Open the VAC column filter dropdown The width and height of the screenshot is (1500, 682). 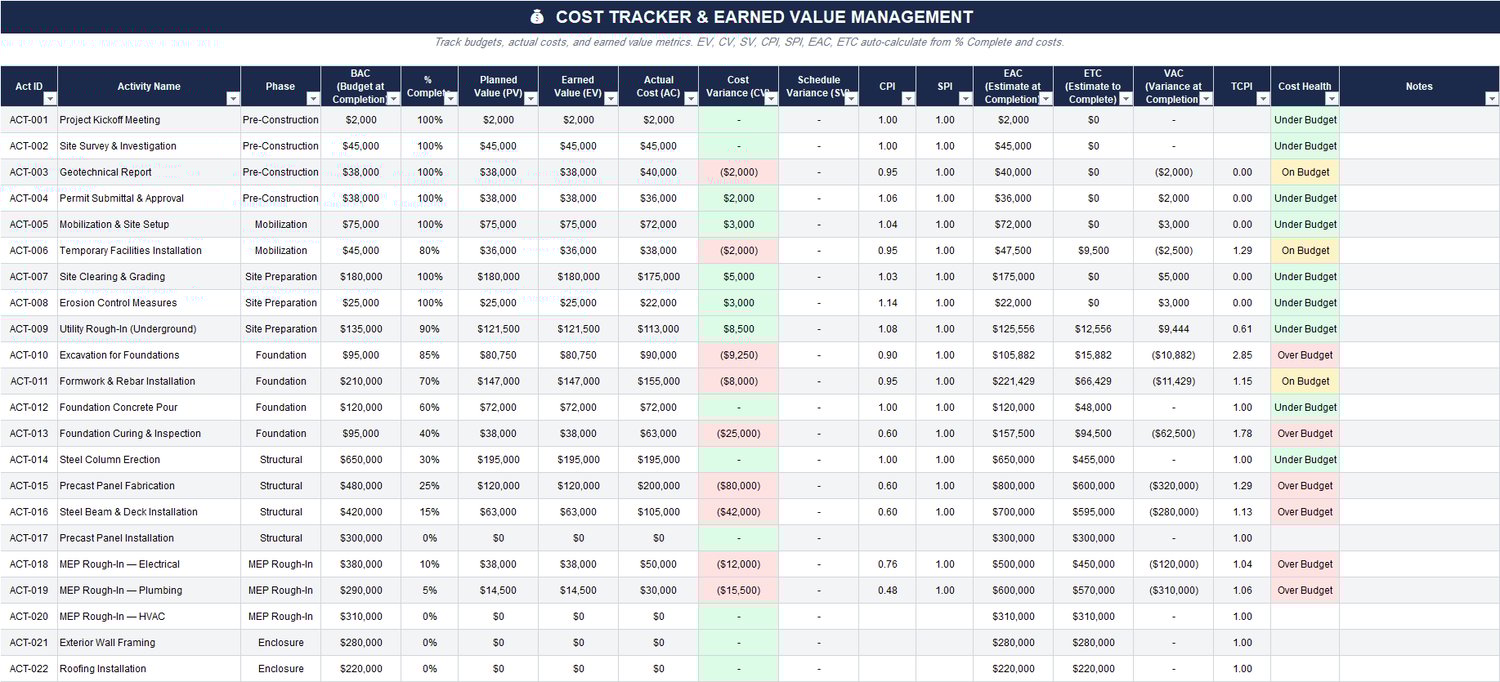coord(1205,99)
